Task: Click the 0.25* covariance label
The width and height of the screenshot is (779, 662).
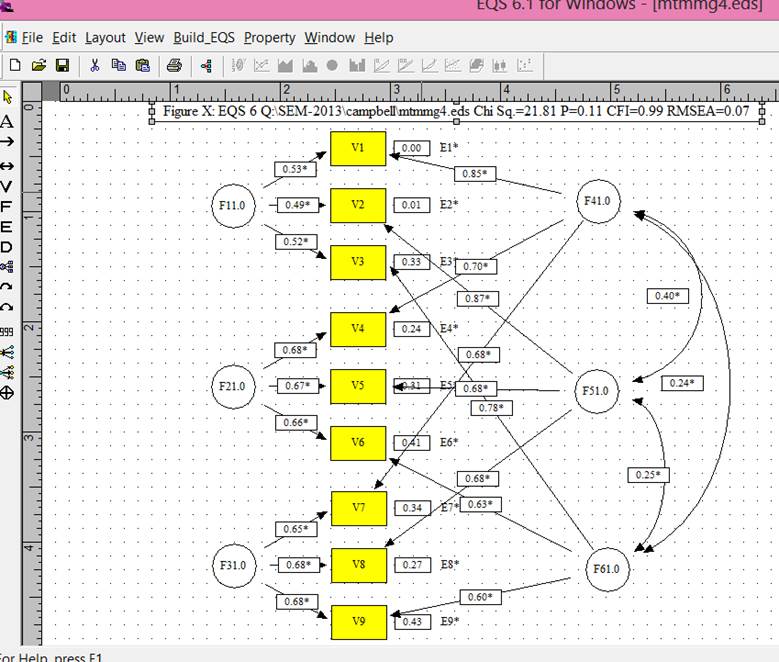Action: click(x=648, y=475)
